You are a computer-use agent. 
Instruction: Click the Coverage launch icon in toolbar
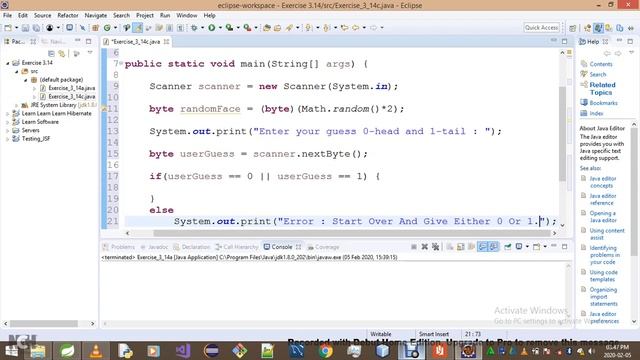[x=230, y=28]
